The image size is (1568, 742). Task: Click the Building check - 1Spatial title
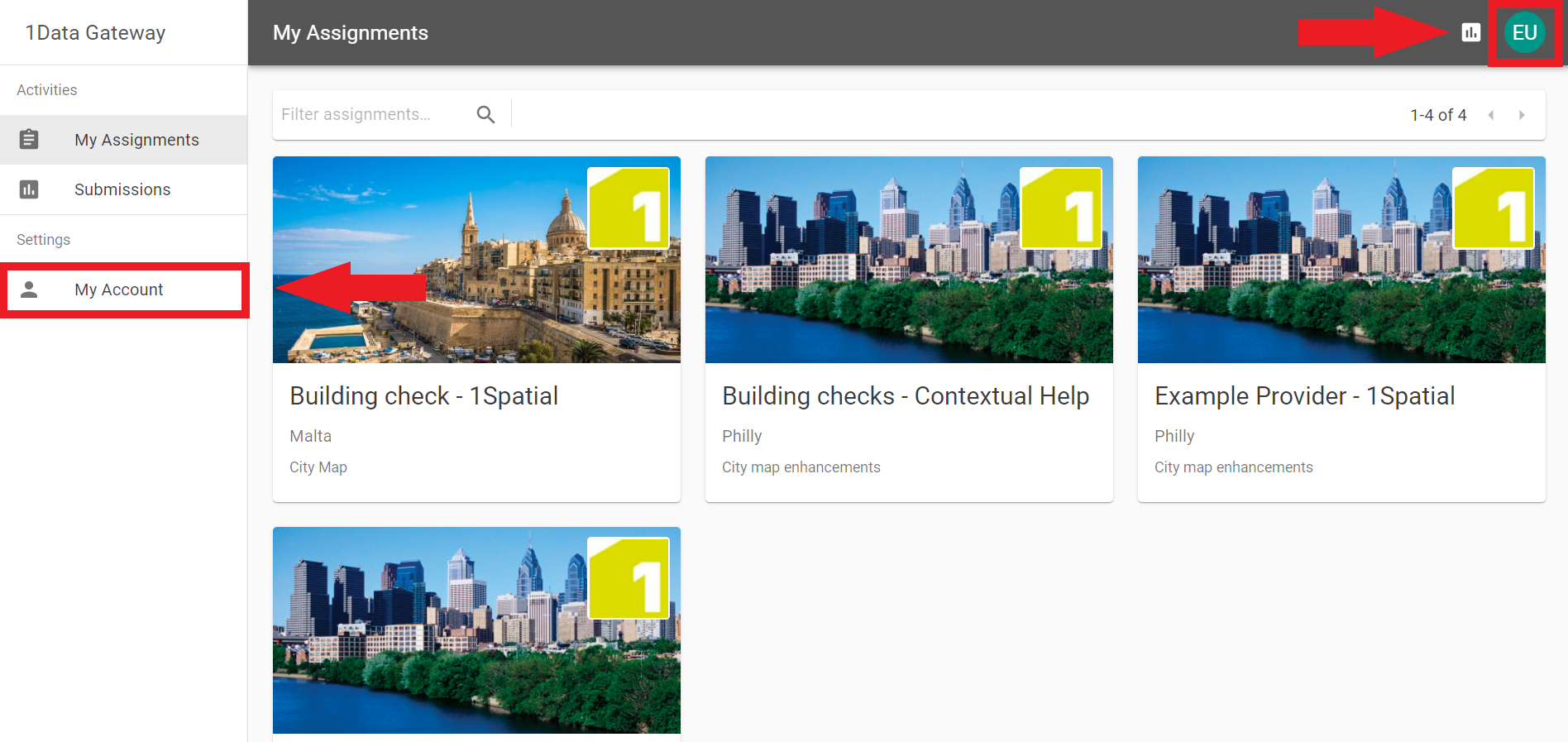(423, 396)
